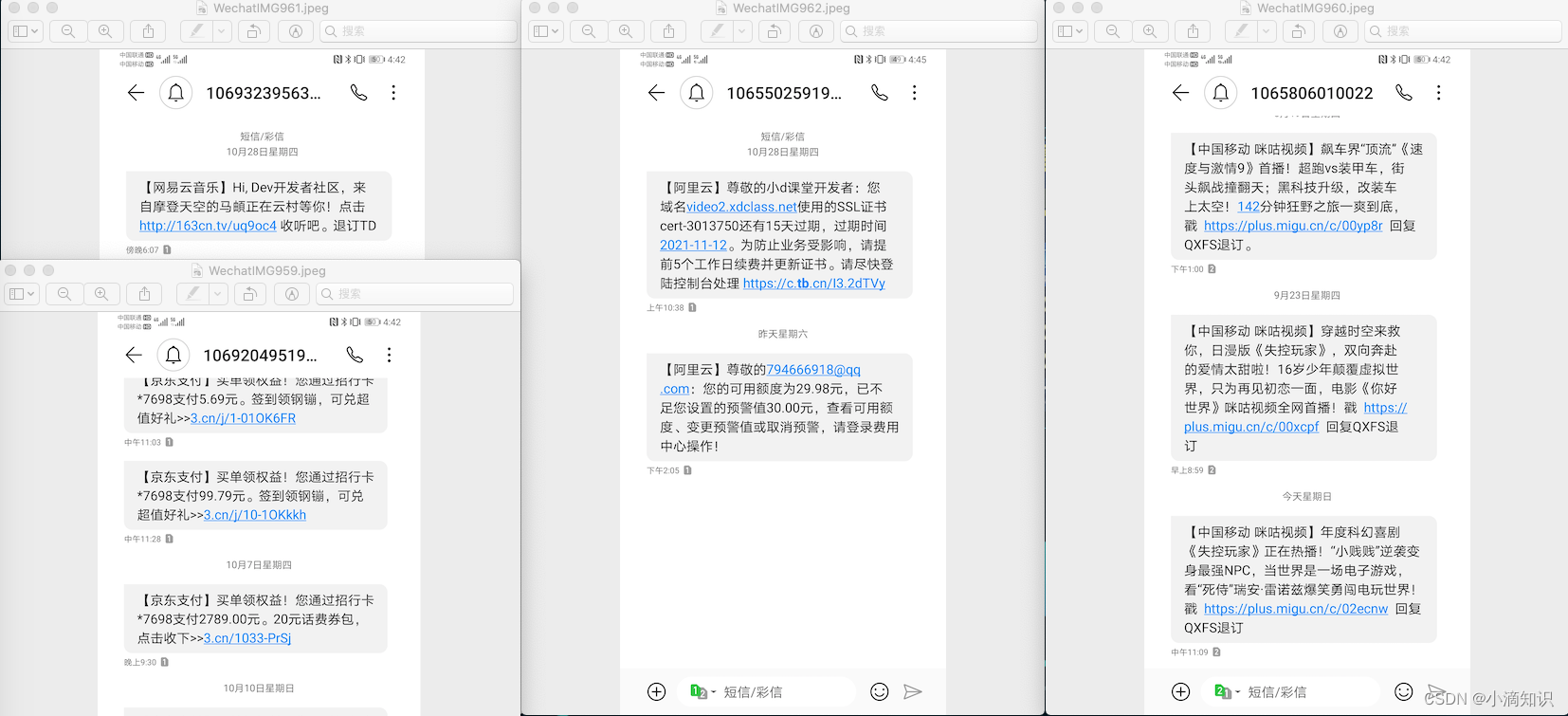Zoom in in WechatIMG960.jpeg window
Image resolution: width=1568 pixels, height=716 pixels.
(1150, 31)
